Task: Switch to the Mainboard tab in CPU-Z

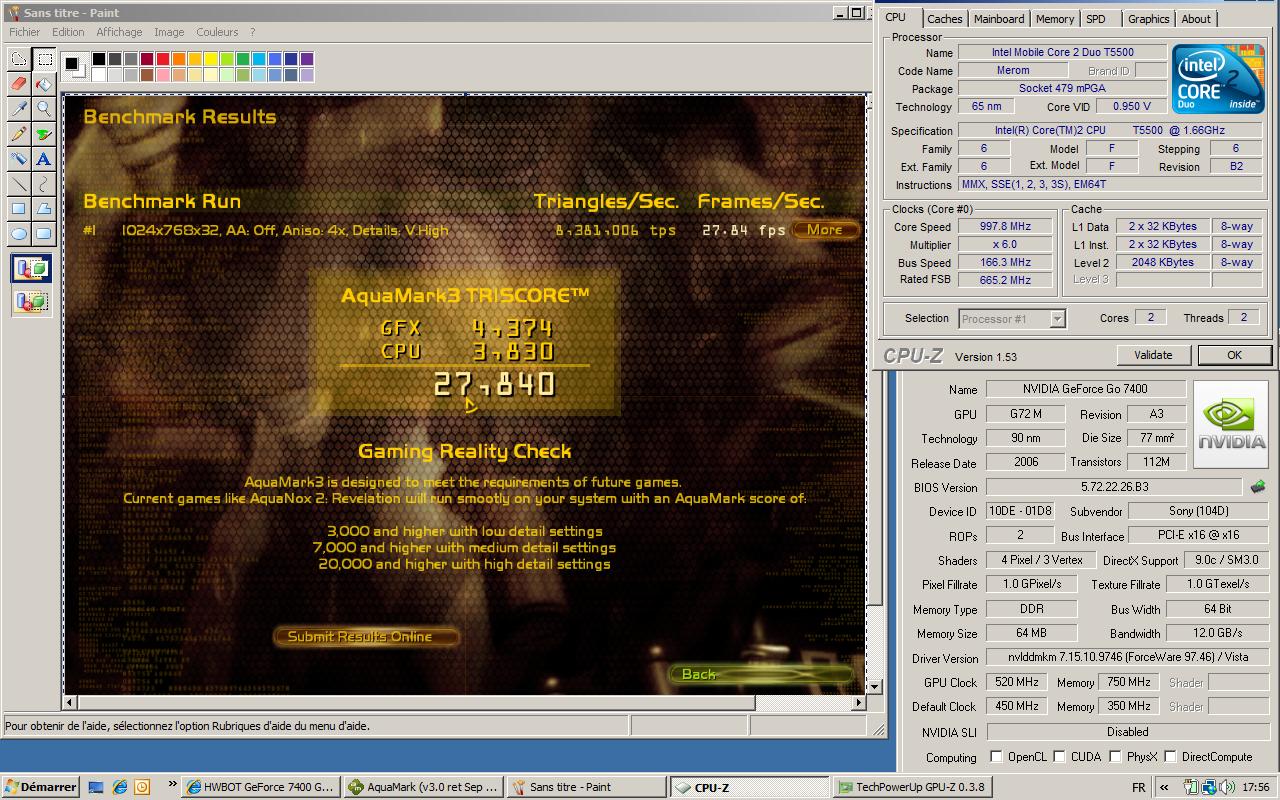Action: (x=999, y=19)
